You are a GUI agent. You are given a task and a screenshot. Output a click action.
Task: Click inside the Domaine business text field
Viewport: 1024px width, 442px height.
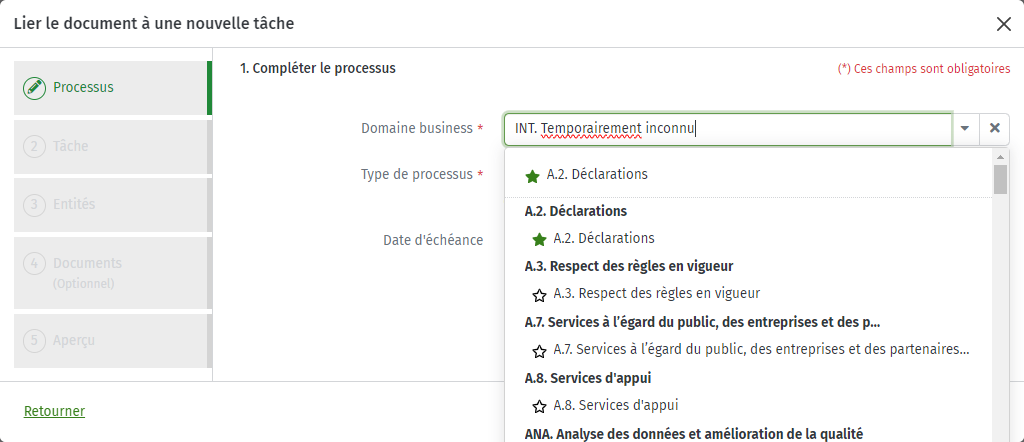pyautogui.click(x=728, y=129)
